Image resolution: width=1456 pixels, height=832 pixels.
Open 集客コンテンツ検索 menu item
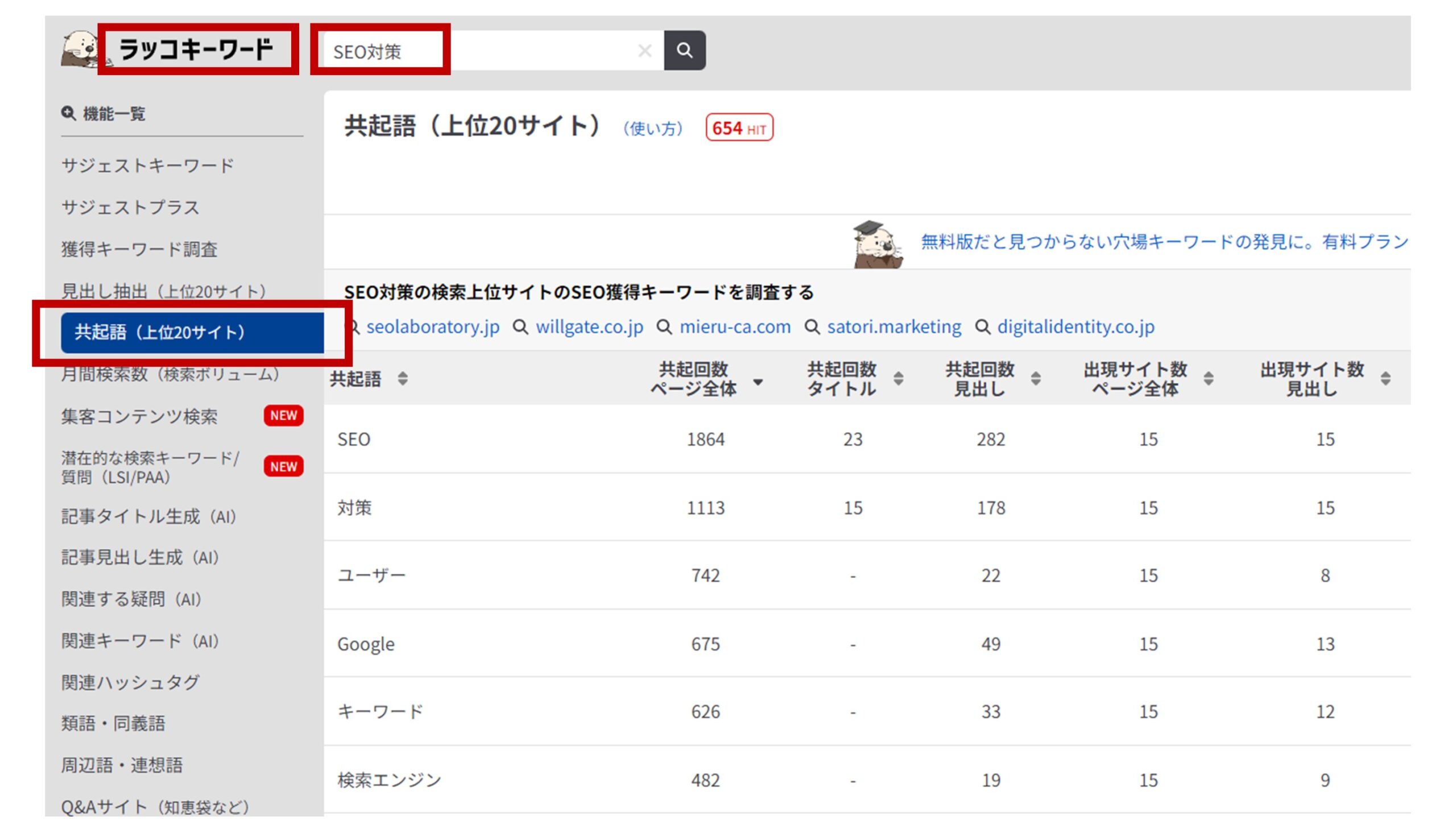pos(139,417)
